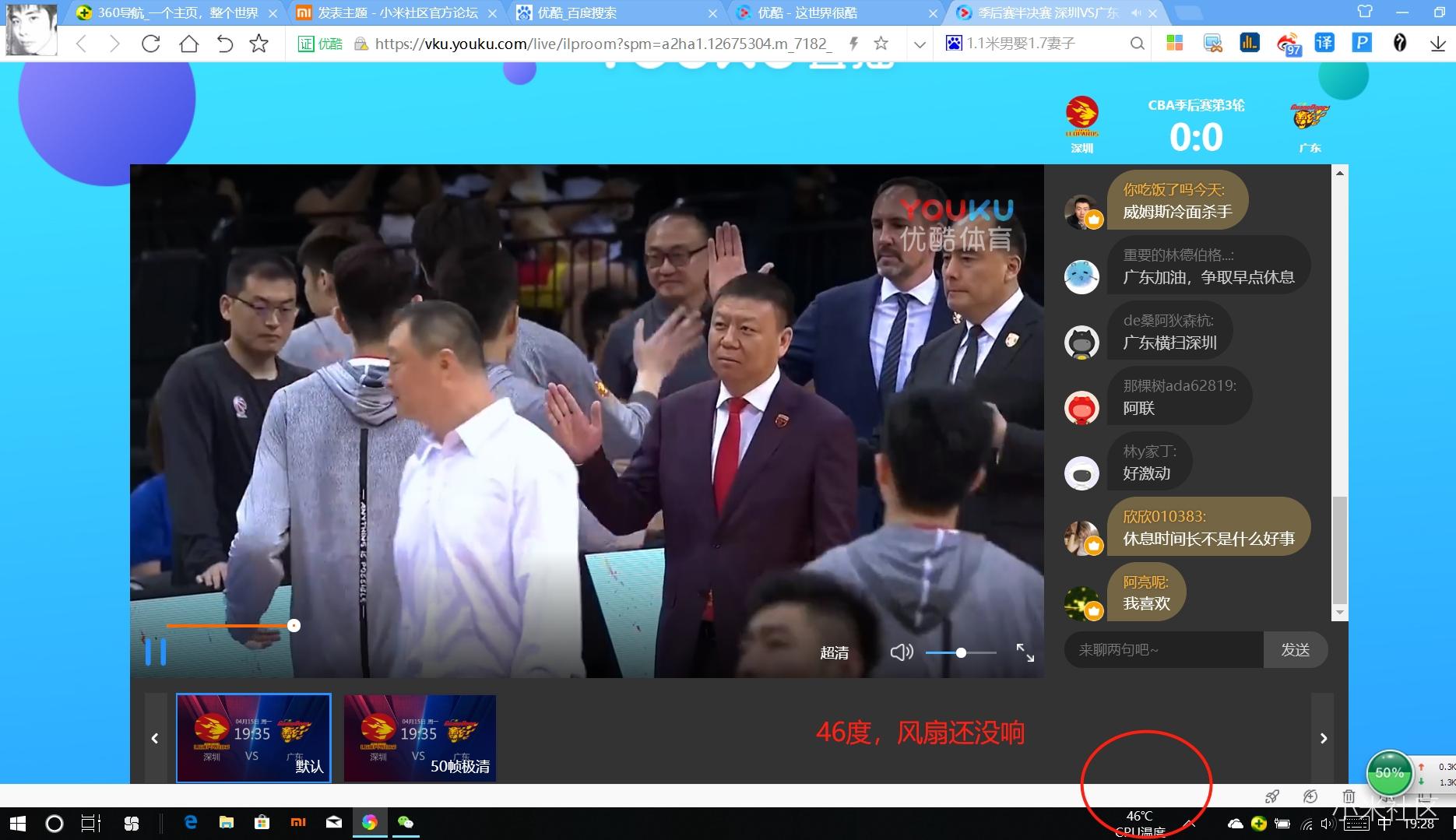Close the 优酷_百度搜索 tab
This screenshot has height=840, width=1456.
[712, 13]
